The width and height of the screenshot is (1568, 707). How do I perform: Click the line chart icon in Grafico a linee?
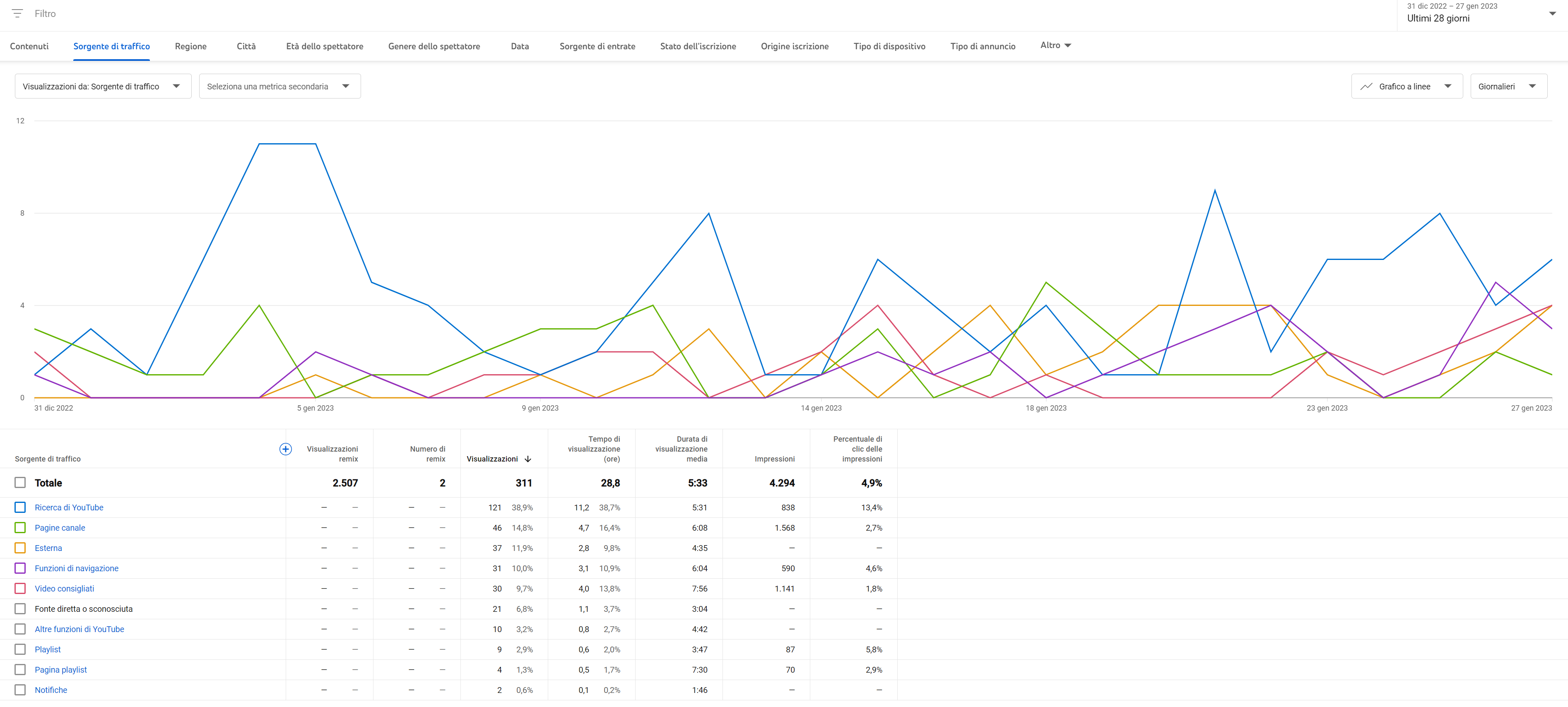pyautogui.click(x=1366, y=87)
